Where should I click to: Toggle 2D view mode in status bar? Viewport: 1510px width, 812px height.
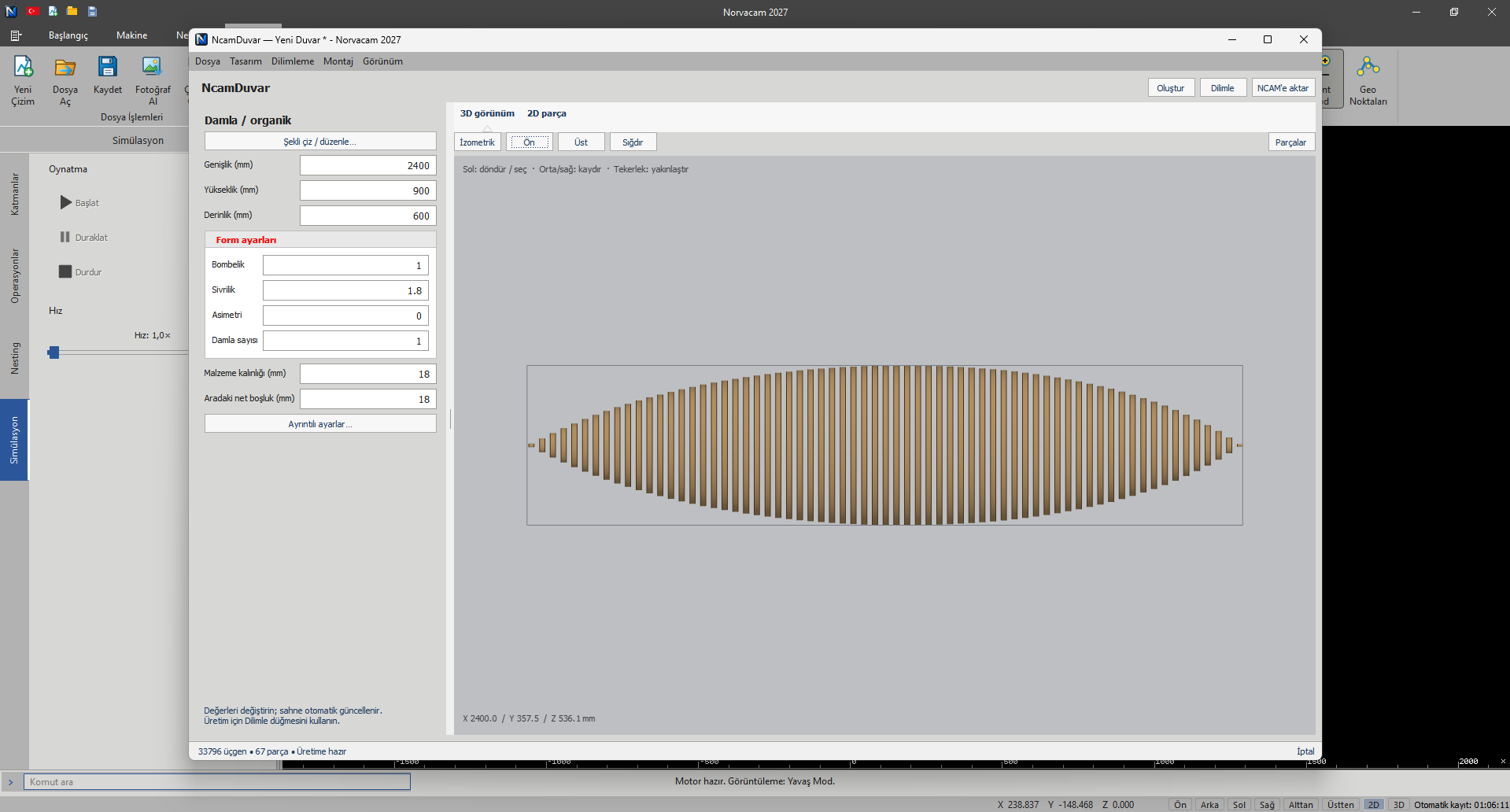[x=1374, y=805]
